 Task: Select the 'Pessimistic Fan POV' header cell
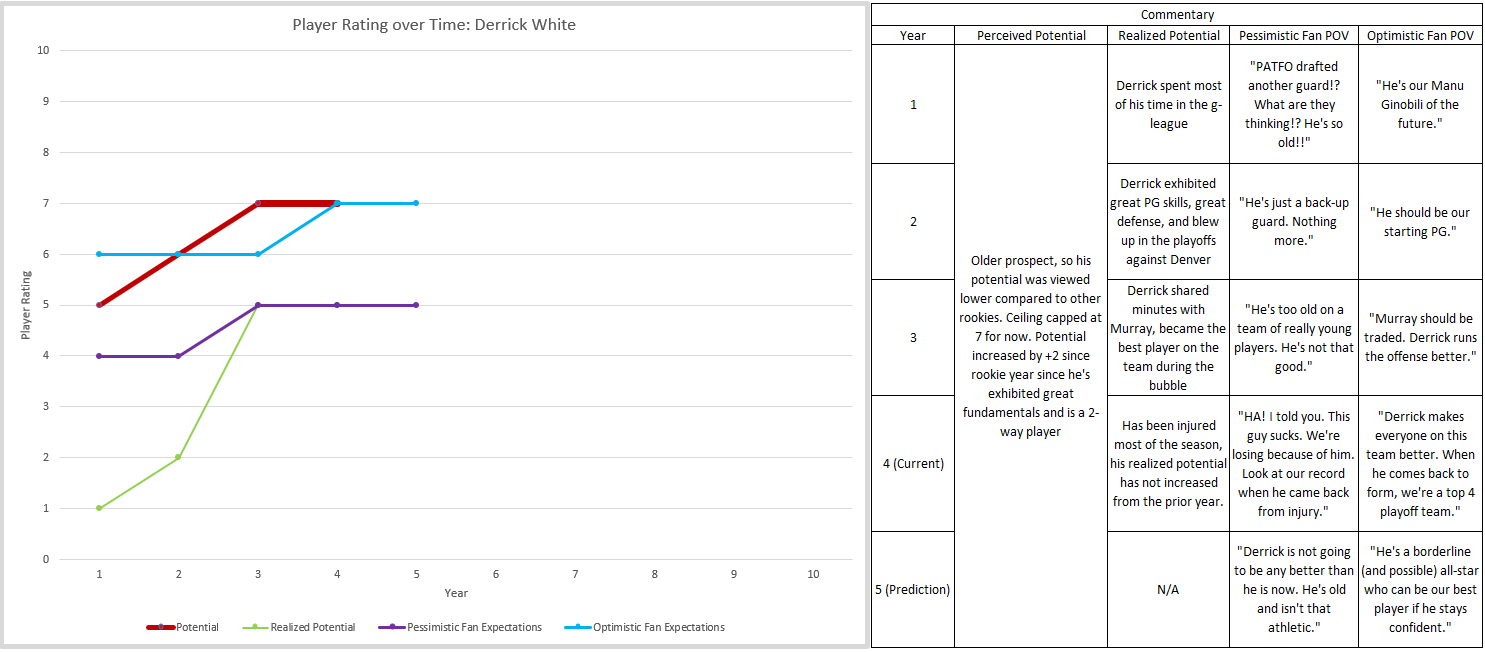(1293, 35)
